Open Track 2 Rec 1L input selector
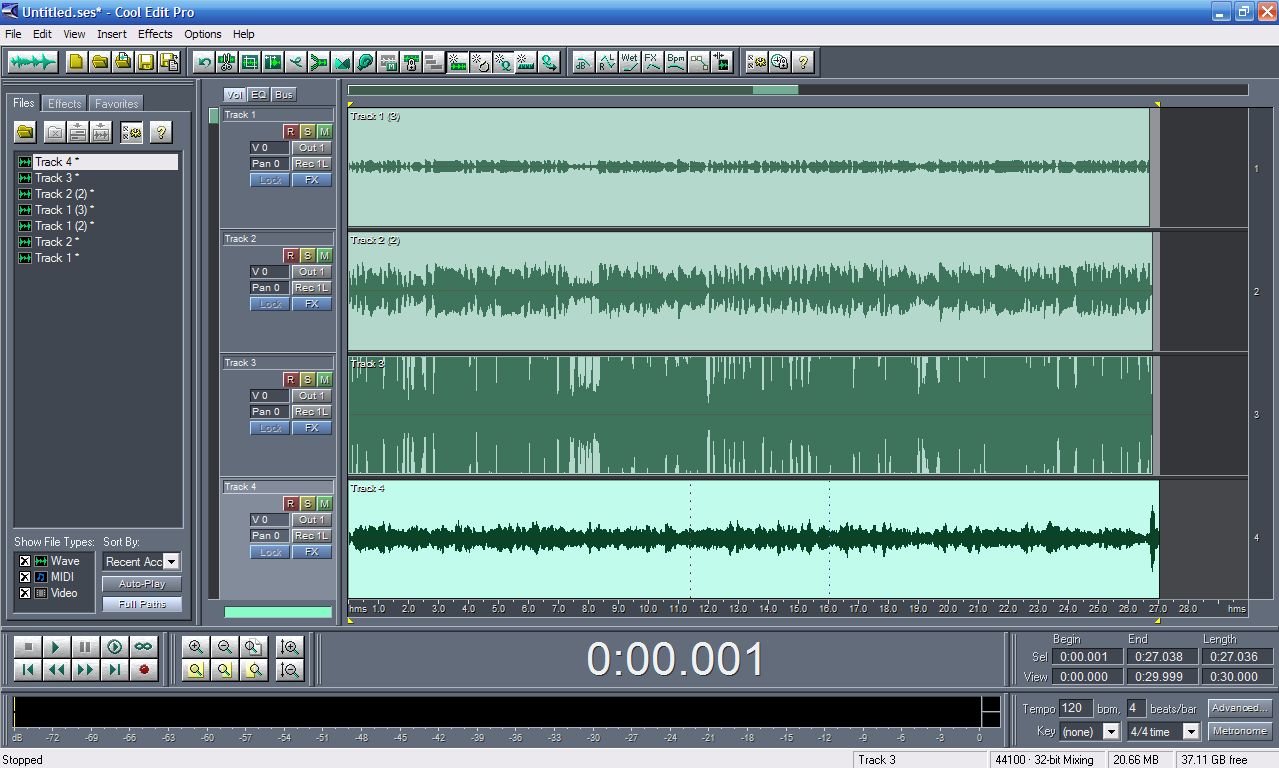The width and height of the screenshot is (1279, 768). (311, 287)
